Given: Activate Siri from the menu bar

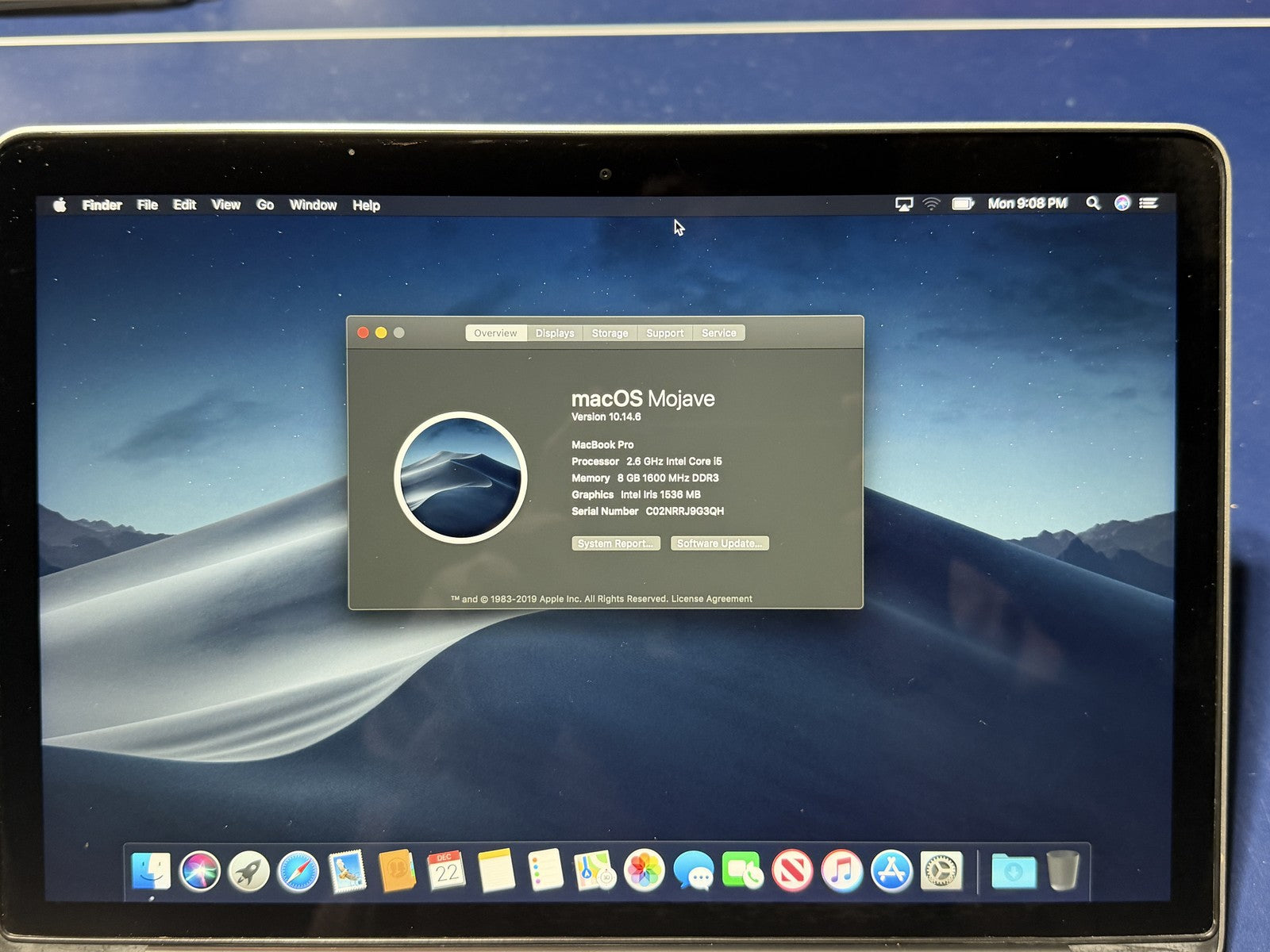Looking at the screenshot, I should (x=1122, y=203).
